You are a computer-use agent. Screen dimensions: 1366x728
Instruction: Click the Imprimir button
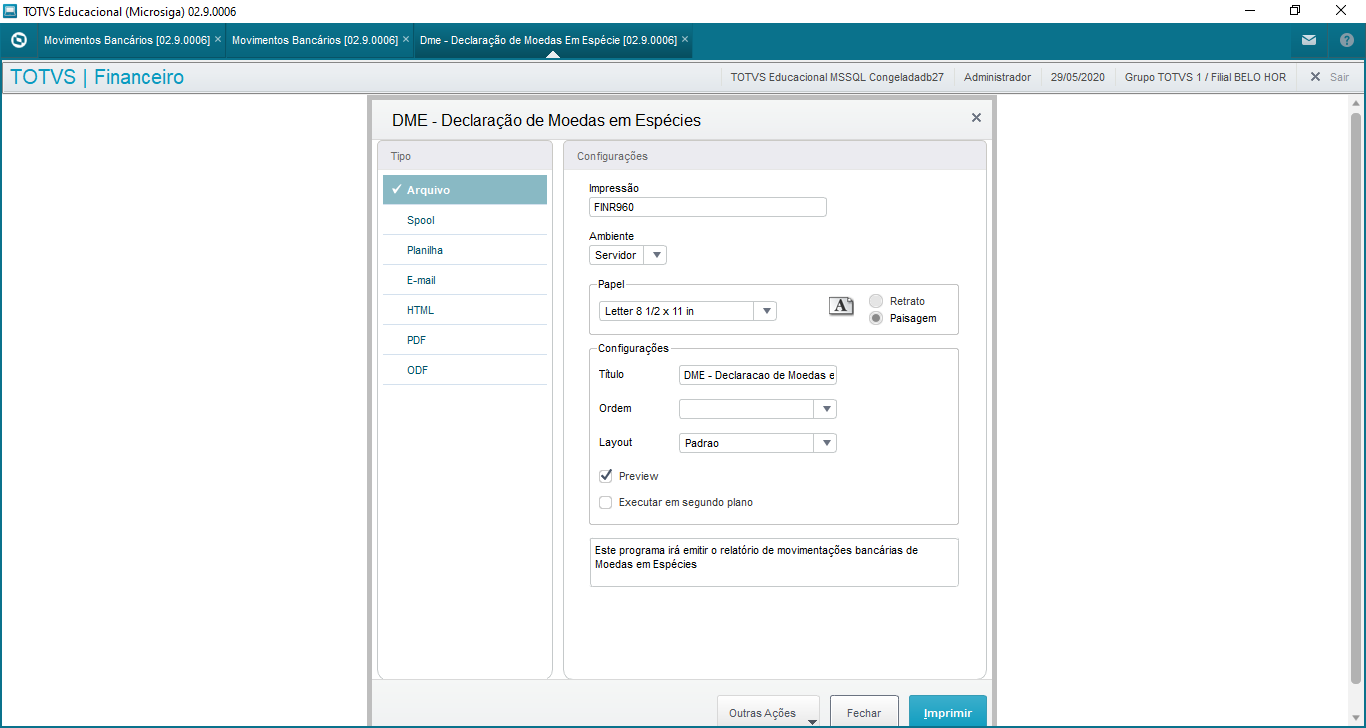pos(948,713)
